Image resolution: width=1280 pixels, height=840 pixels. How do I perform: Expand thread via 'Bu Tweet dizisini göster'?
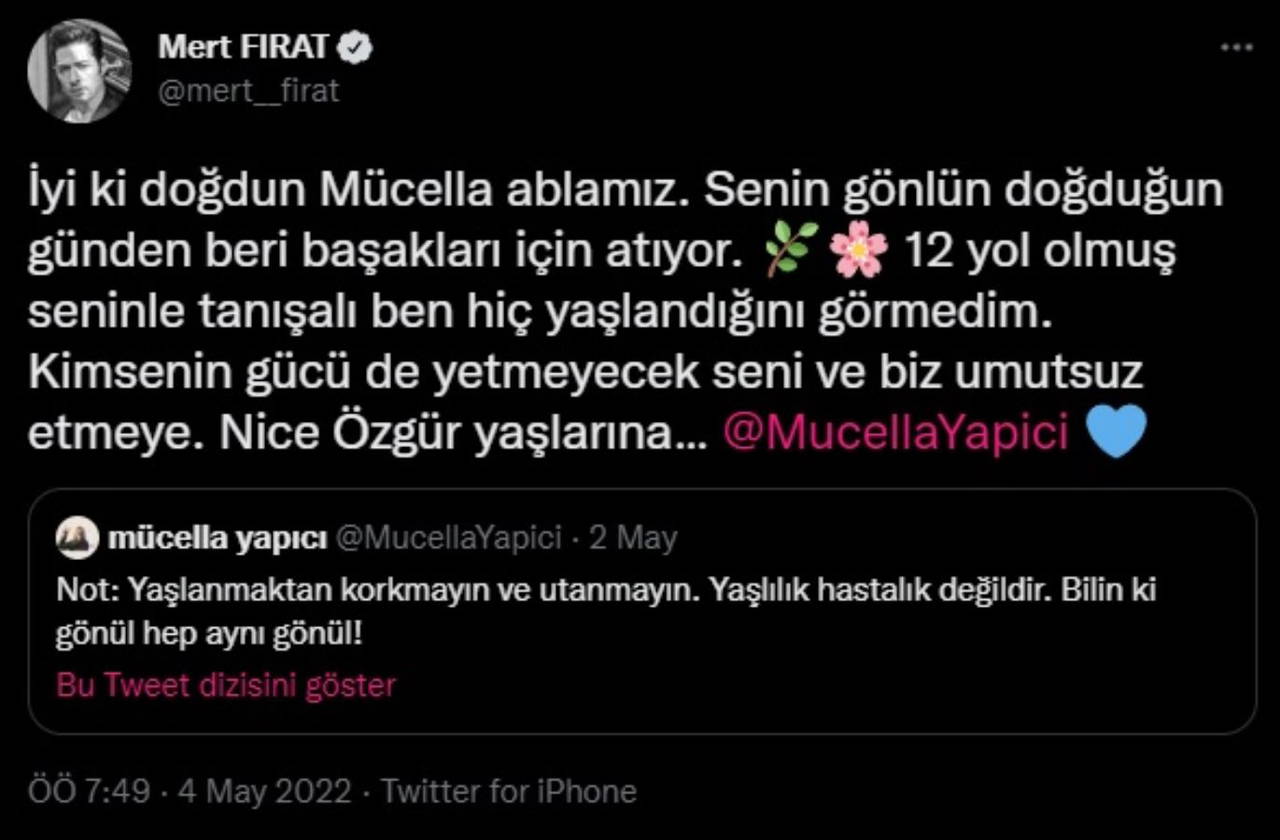pyautogui.click(x=226, y=685)
